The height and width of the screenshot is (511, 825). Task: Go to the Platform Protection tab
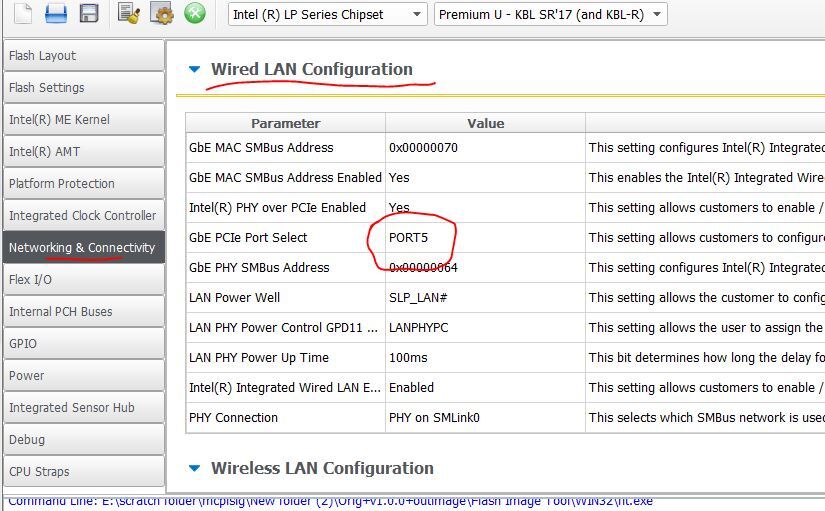point(83,184)
